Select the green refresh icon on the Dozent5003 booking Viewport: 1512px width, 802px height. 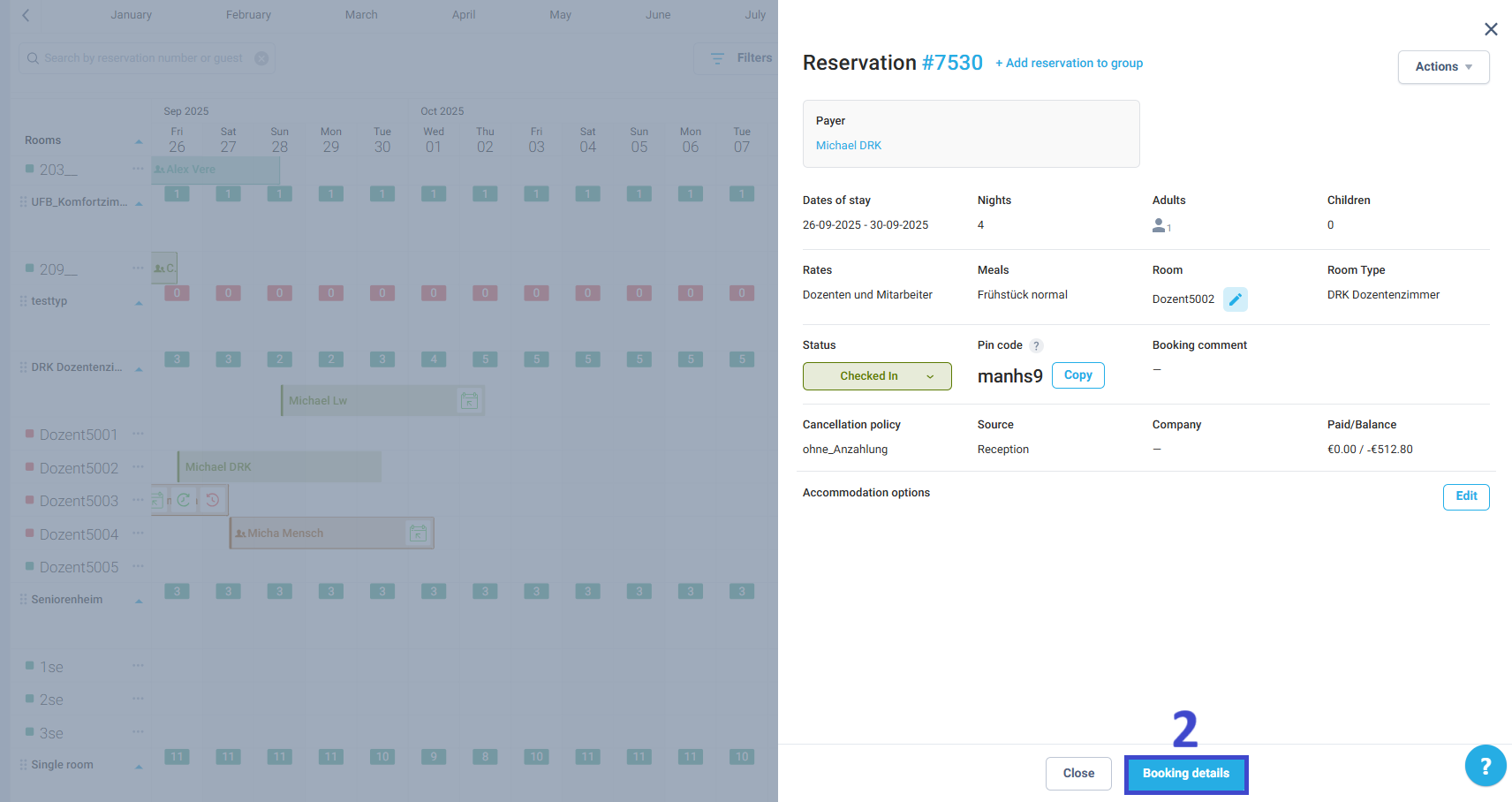(x=184, y=499)
